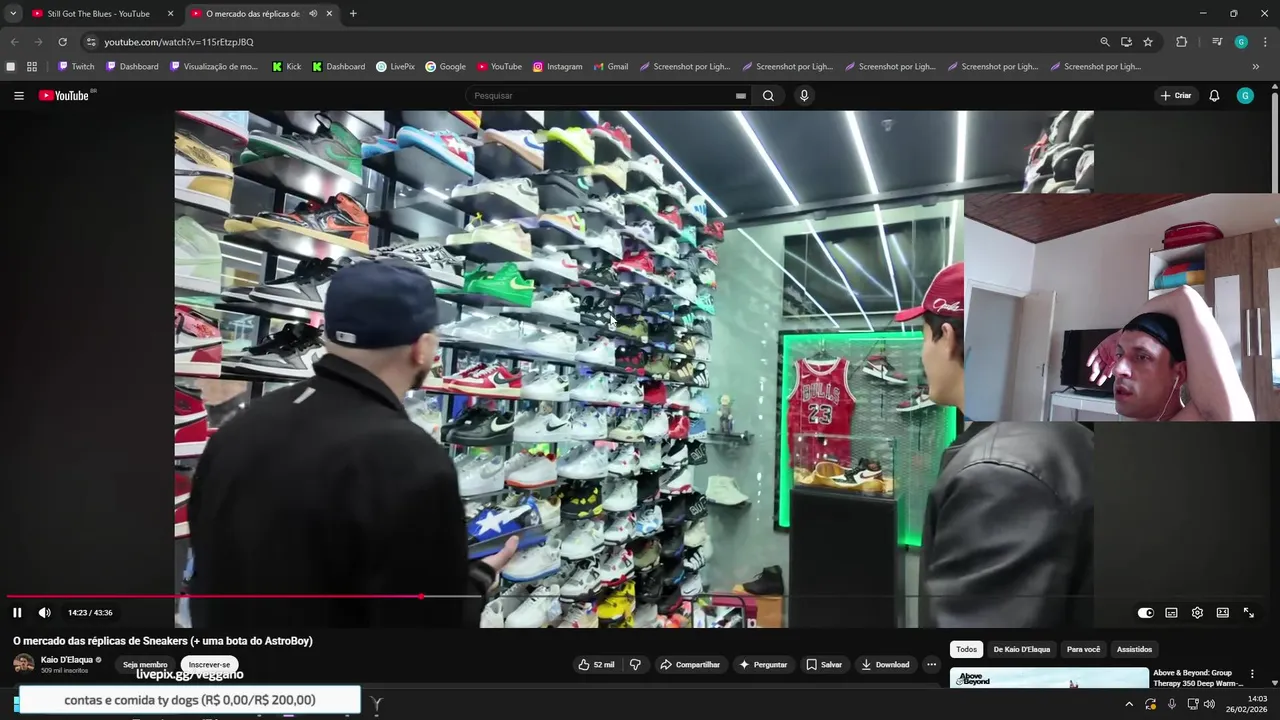Show hidden system tray icons arrow

tap(1129, 704)
